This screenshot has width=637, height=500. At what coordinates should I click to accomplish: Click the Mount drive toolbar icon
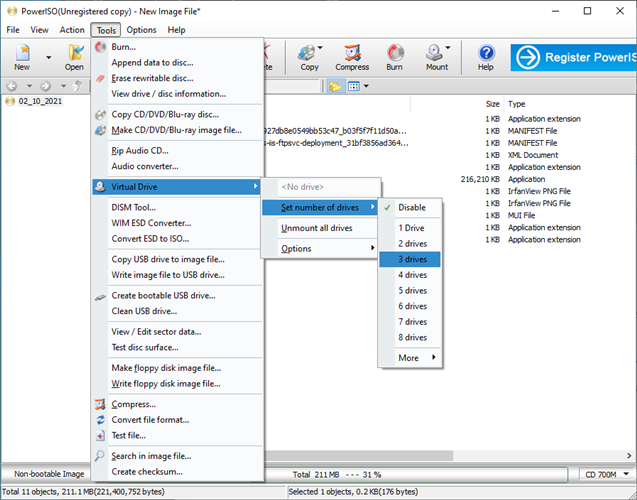(x=437, y=57)
